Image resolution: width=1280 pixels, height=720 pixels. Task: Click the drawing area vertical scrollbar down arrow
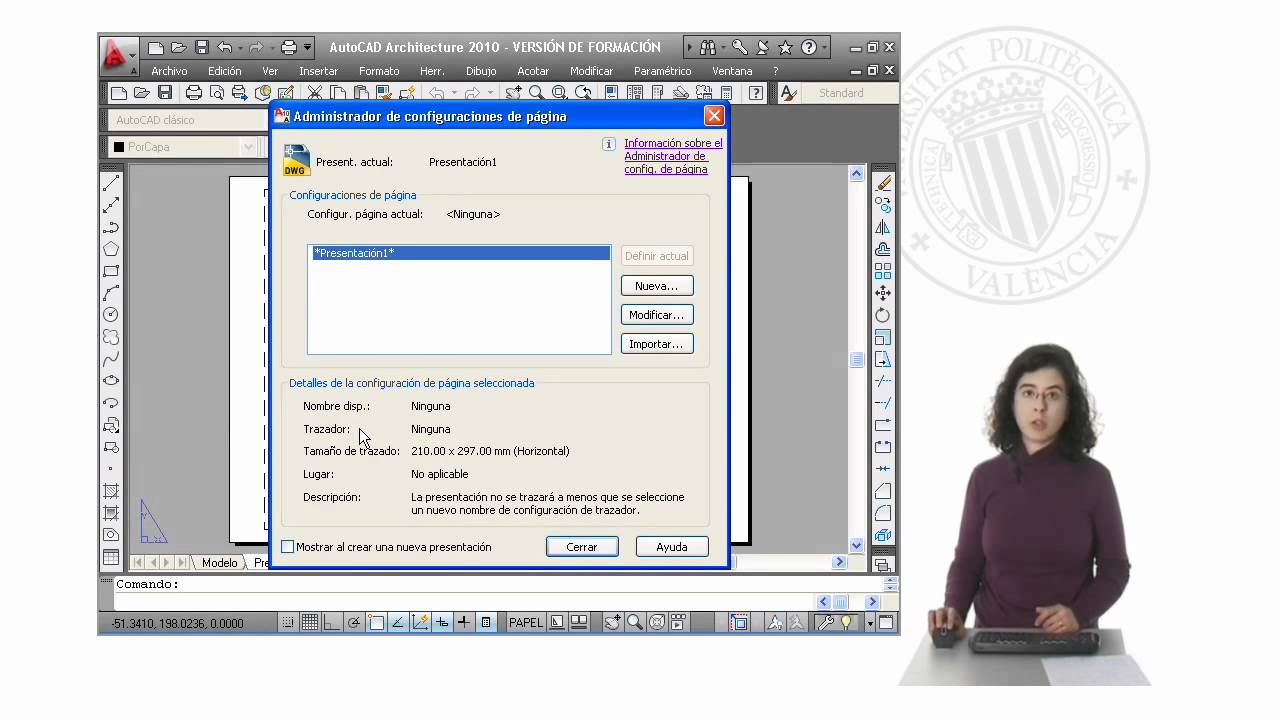tap(857, 545)
